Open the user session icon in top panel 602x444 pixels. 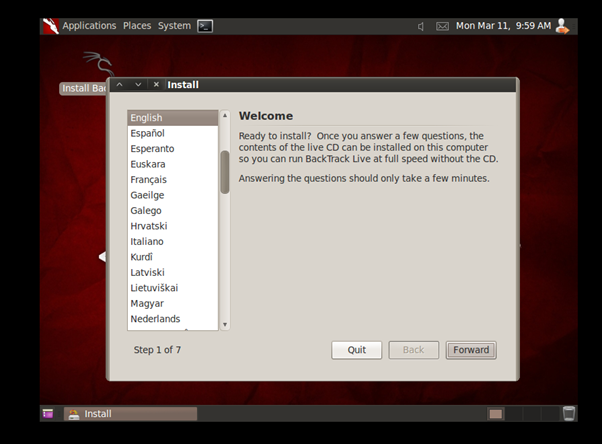(x=562, y=26)
